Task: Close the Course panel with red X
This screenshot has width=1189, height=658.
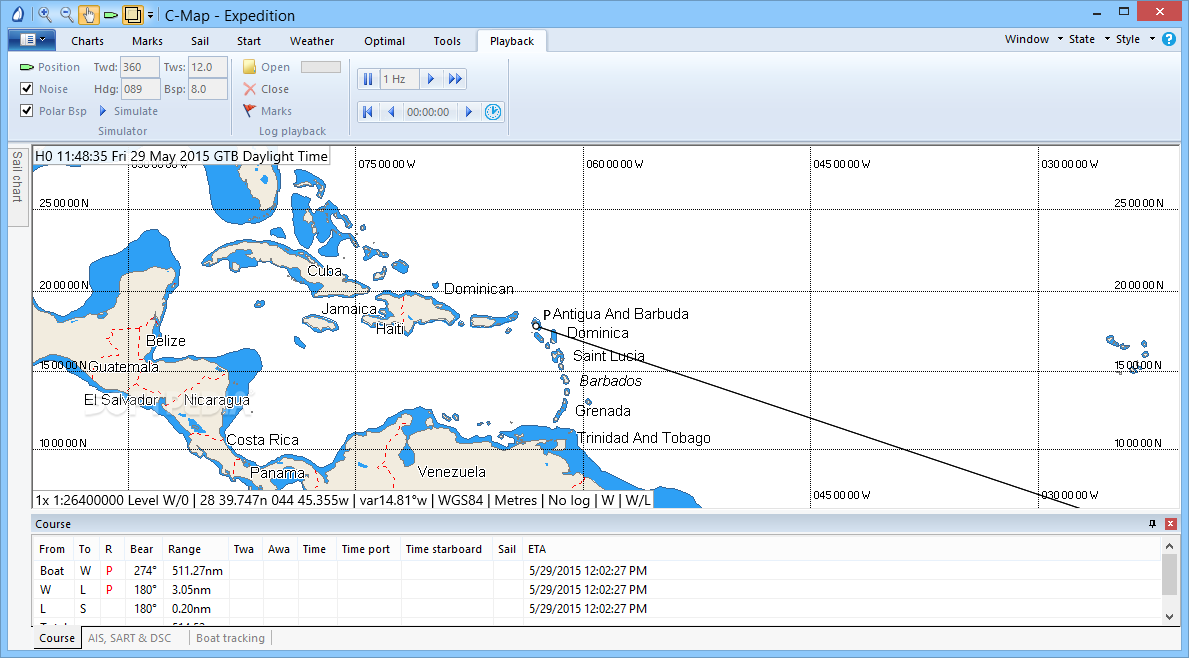Action: (x=1171, y=524)
